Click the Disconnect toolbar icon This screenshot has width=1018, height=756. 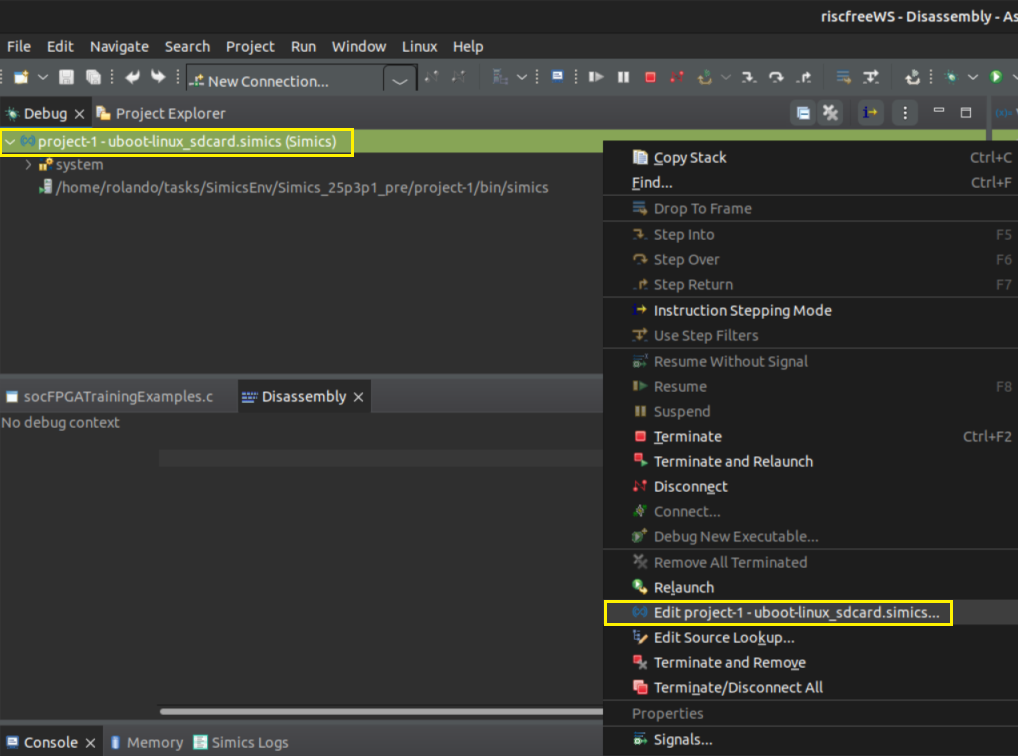pyautogui.click(x=677, y=77)
